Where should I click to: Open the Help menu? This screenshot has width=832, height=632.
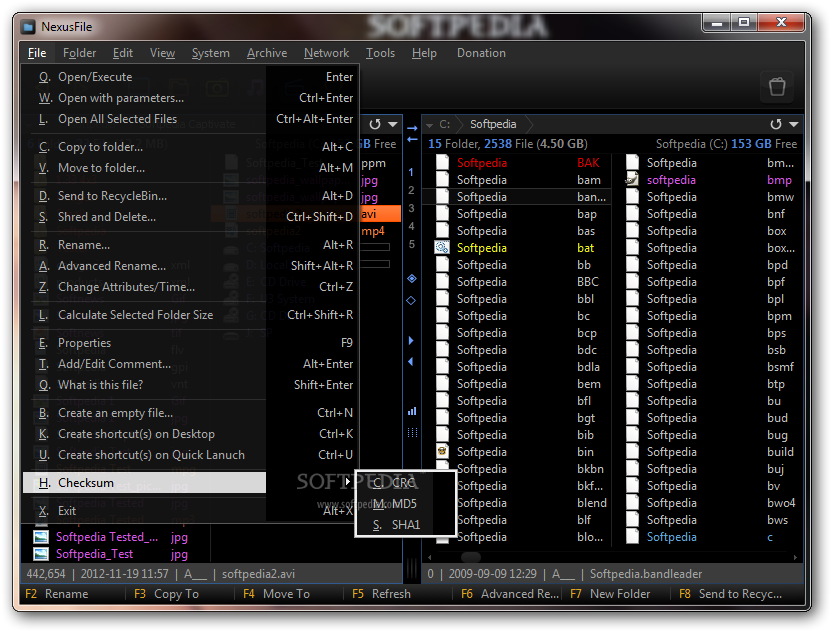click(x=424, y=53)
